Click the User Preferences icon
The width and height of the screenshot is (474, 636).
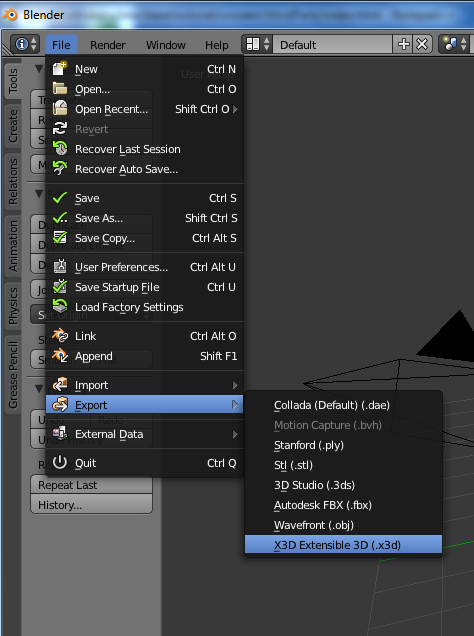[60, 266]
